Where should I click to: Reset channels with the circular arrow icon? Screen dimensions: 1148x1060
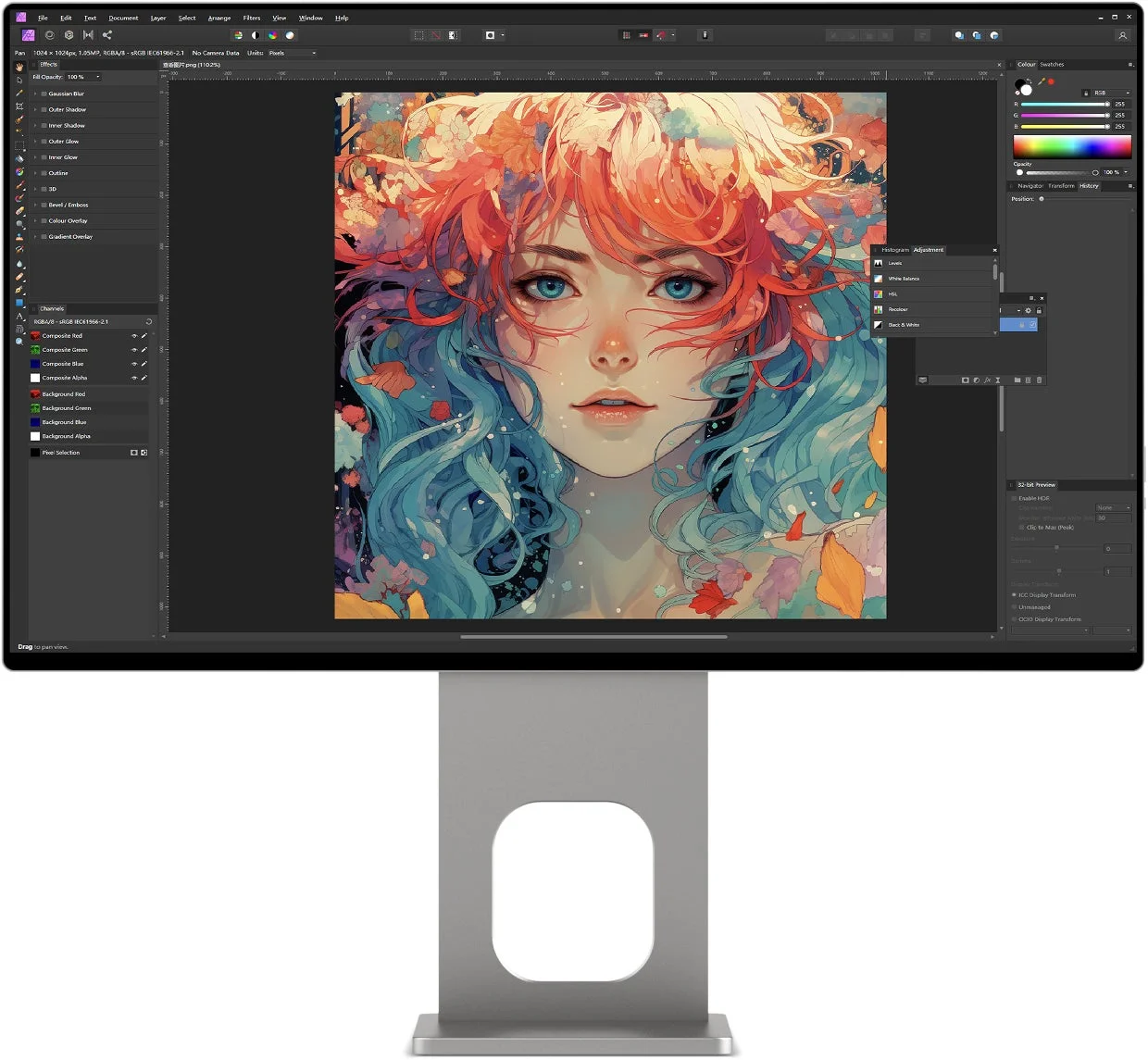[148, 322]
